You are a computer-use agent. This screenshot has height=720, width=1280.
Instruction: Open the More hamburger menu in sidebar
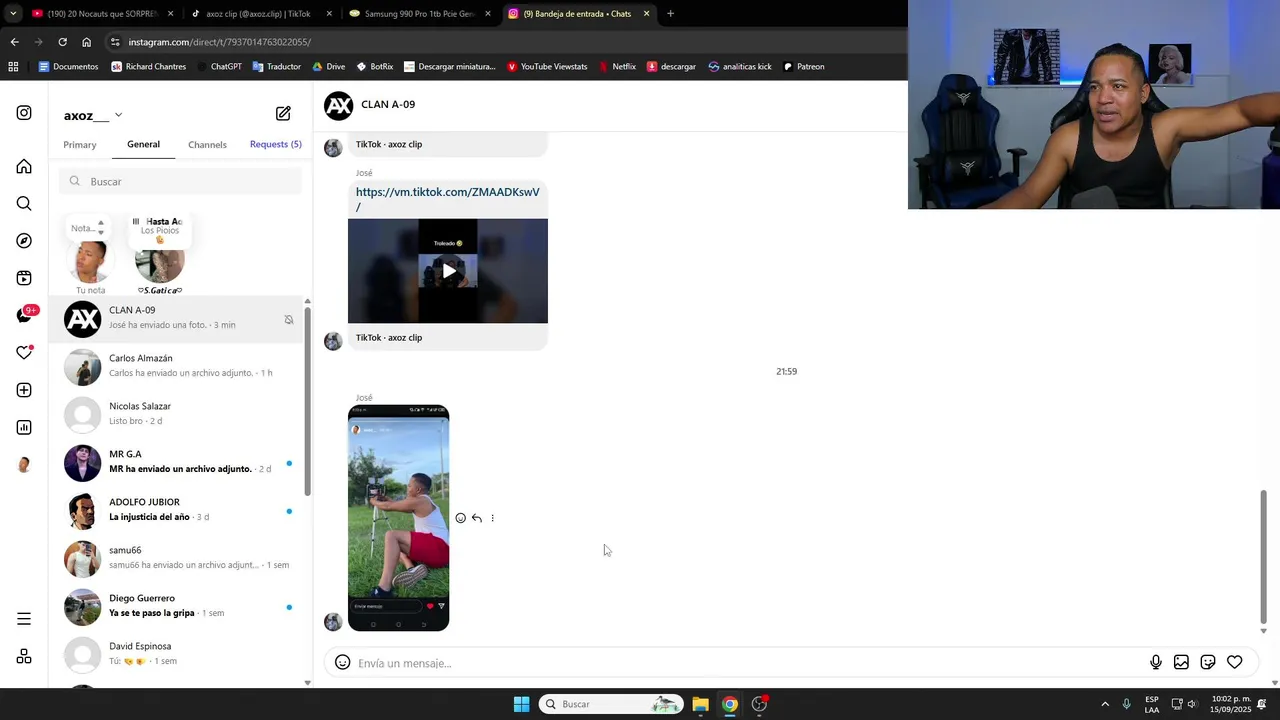tap(24, 619)
